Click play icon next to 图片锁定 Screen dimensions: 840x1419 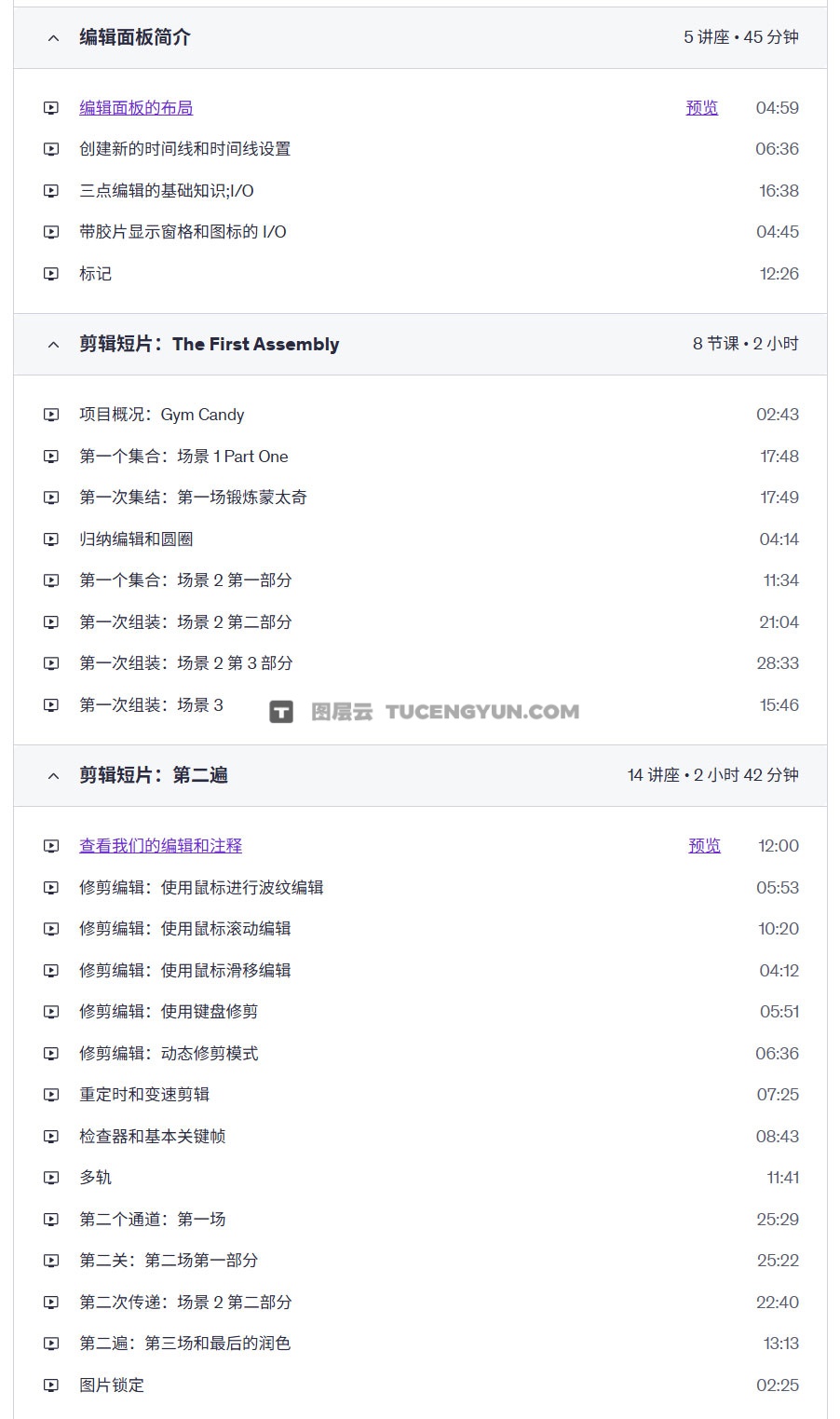pyautogui.click(x=51, y=1385)
